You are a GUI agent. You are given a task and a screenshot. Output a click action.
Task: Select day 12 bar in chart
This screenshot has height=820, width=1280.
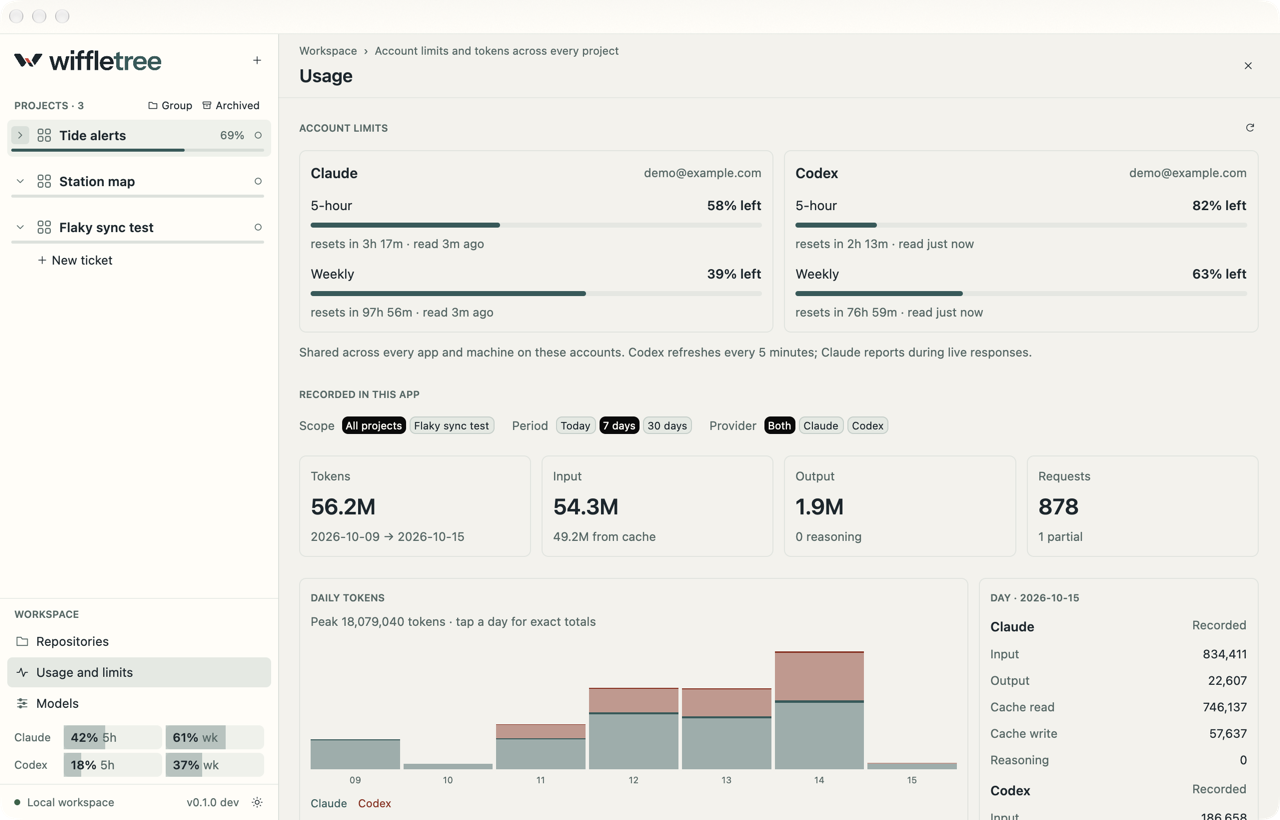click(x=634, y=728)
